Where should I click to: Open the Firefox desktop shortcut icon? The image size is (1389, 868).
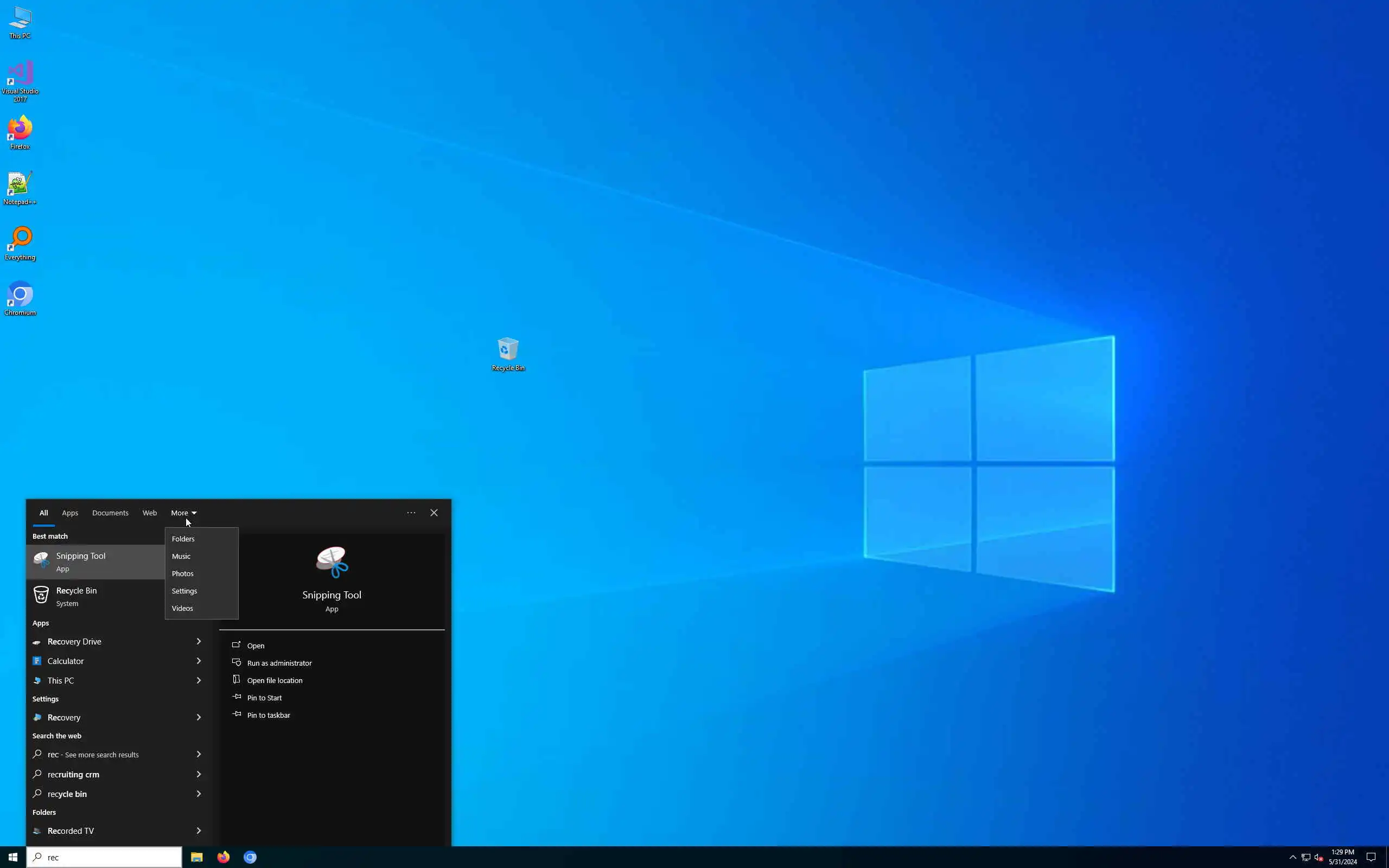20,129
